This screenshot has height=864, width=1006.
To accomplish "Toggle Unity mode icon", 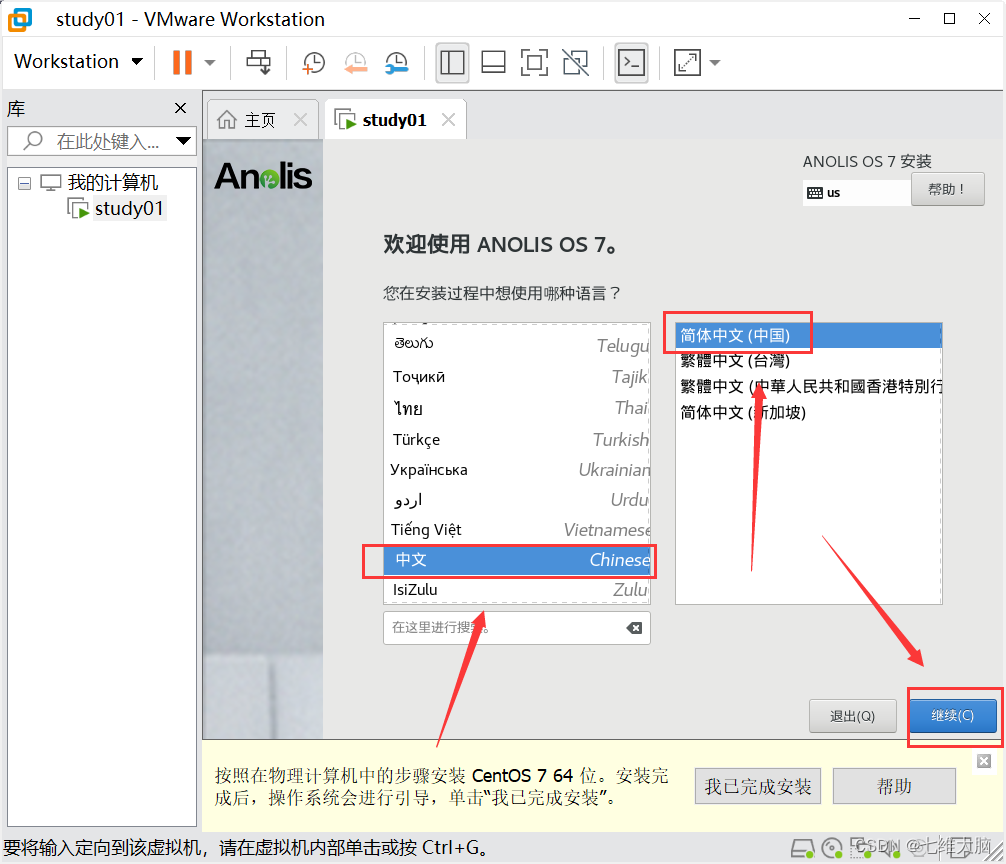I will pos(575,63).
